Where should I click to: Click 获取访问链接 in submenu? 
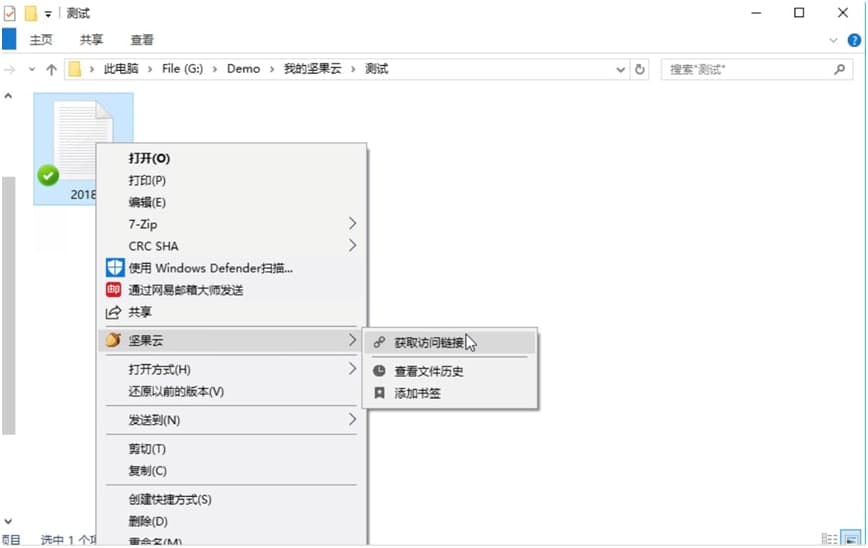point(450,343)
